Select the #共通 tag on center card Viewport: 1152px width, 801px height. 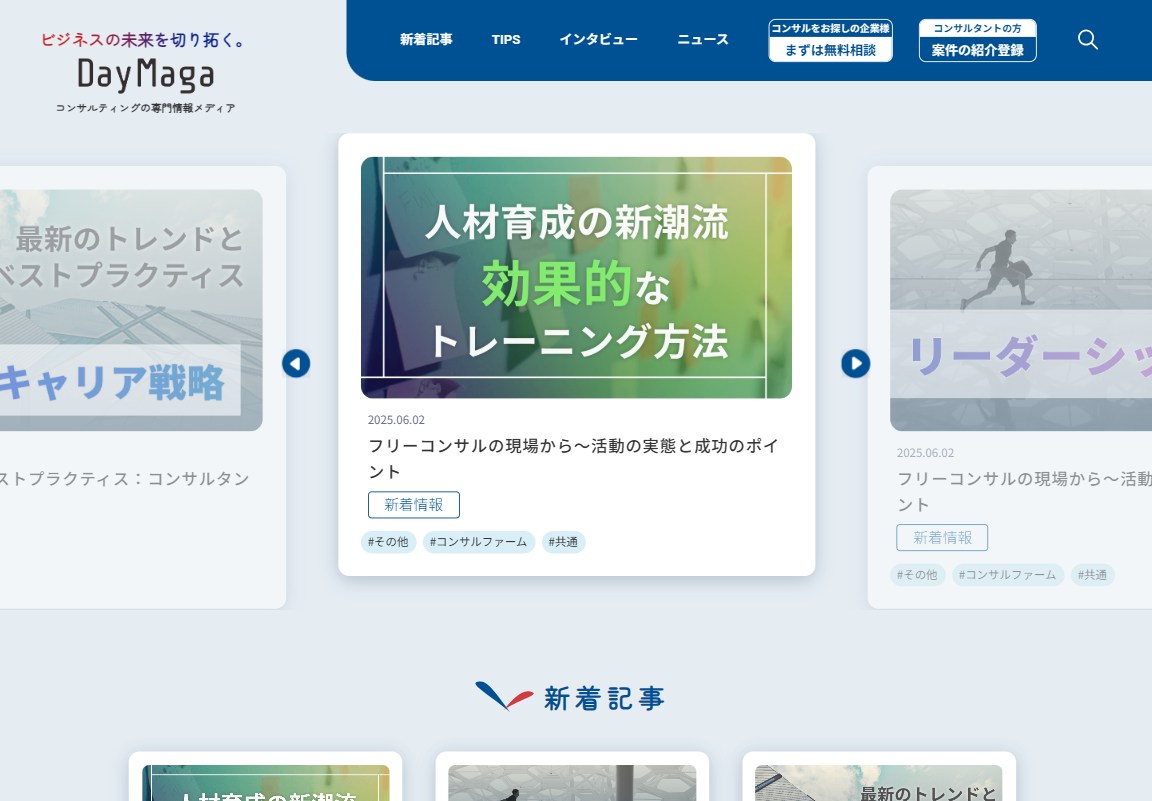[x=563, y=542]
